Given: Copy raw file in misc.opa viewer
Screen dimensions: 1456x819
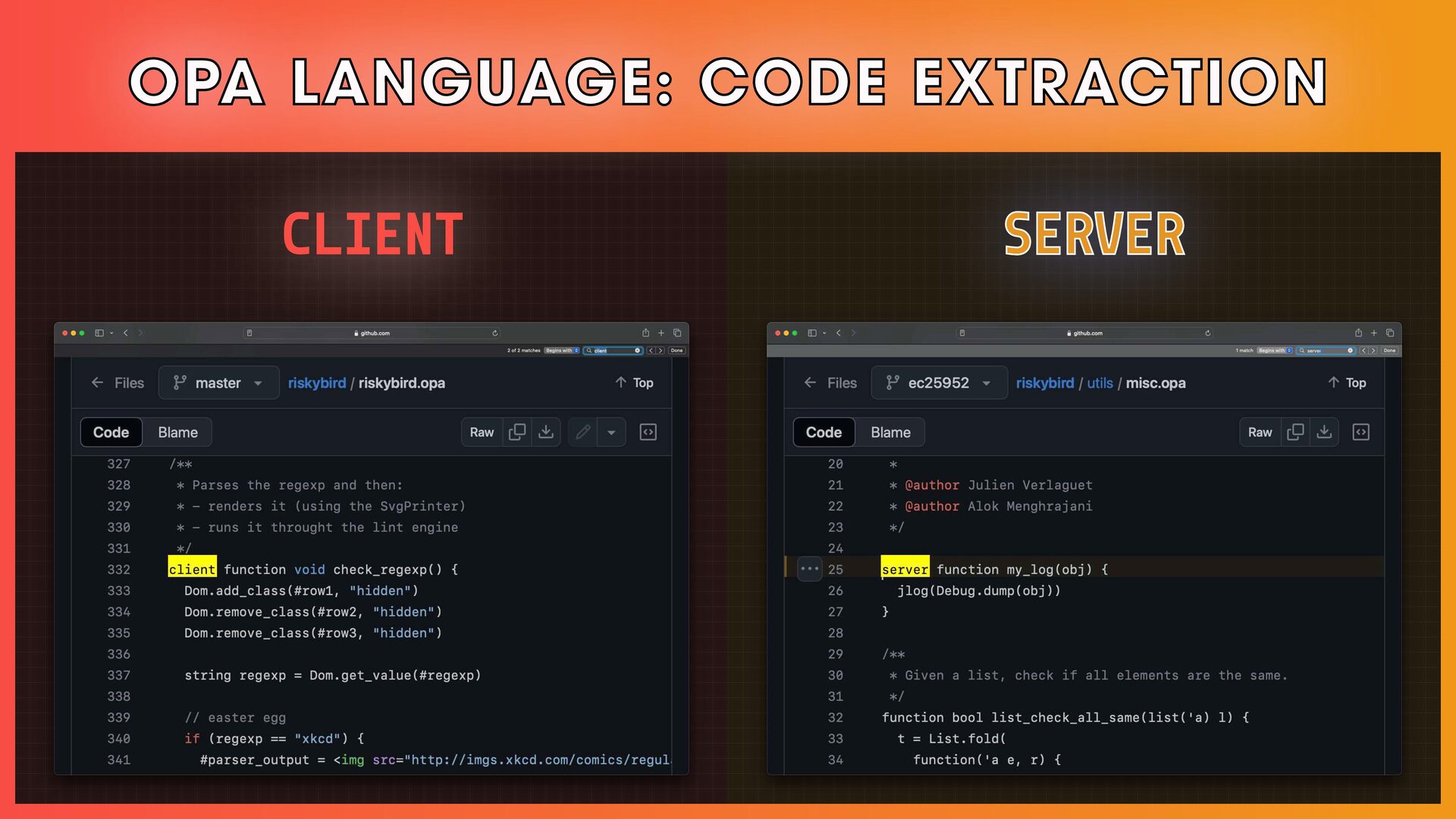Looking at the screenshot, I should (1295, 432).
